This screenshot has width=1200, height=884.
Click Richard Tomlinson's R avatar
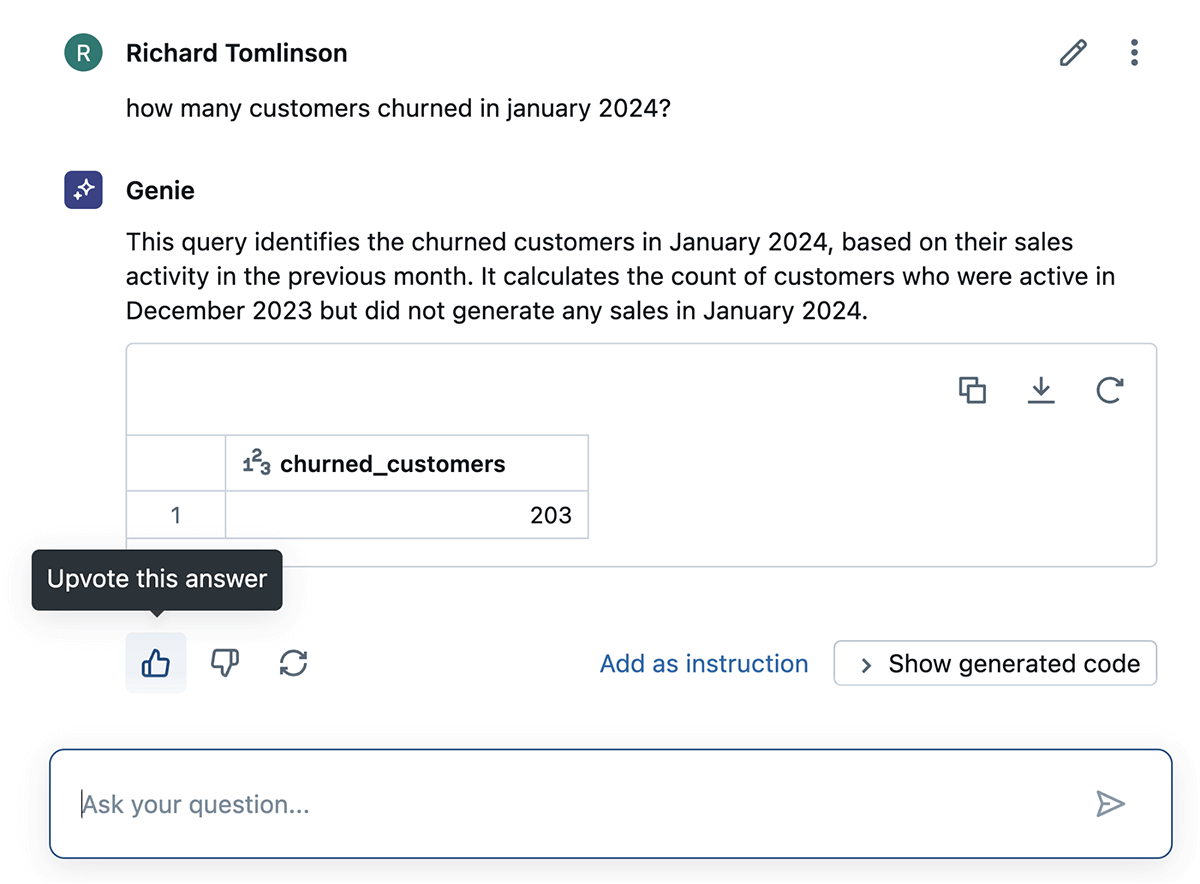coord(84,53)
